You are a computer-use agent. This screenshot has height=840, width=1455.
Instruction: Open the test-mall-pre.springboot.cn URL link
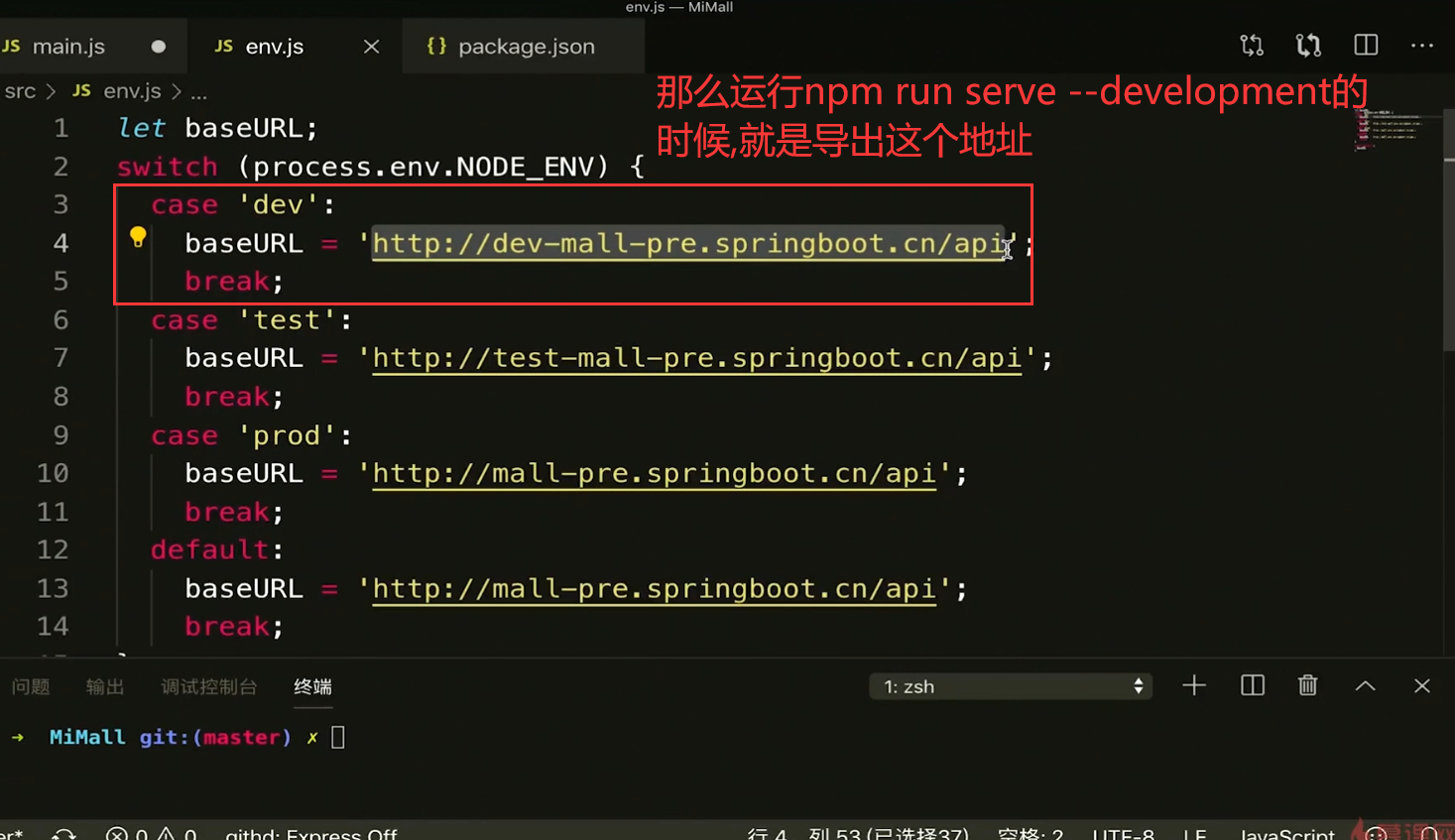coord(696,358)
